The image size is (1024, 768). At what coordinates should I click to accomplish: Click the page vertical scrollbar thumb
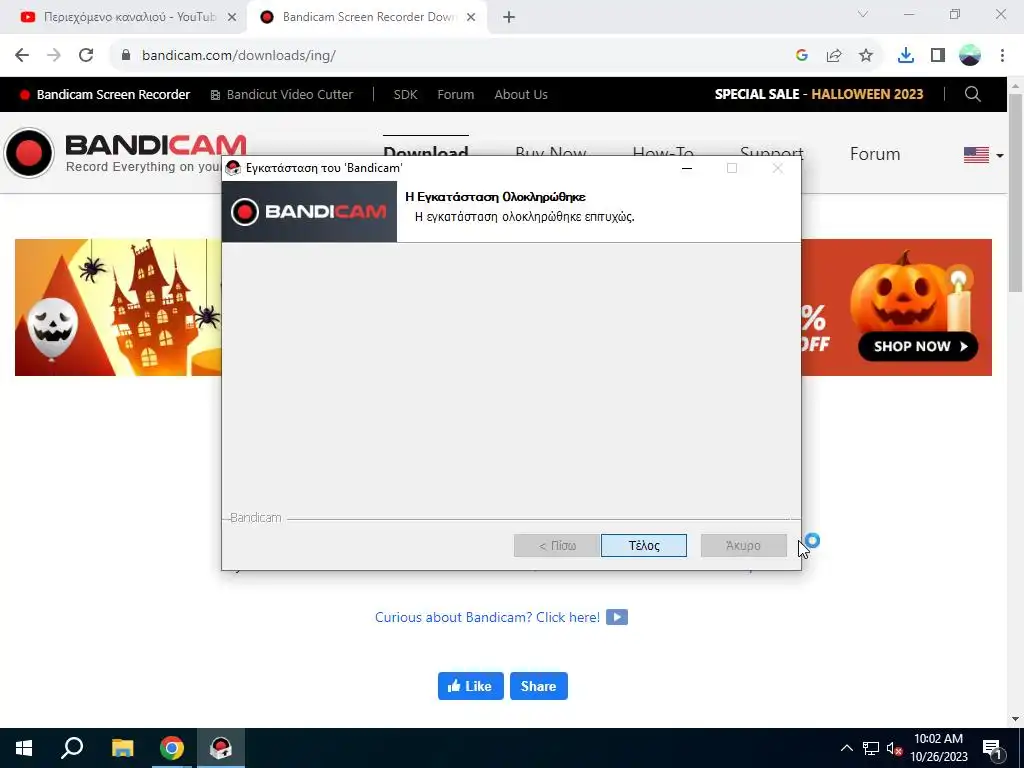[x=1015, y=193]
